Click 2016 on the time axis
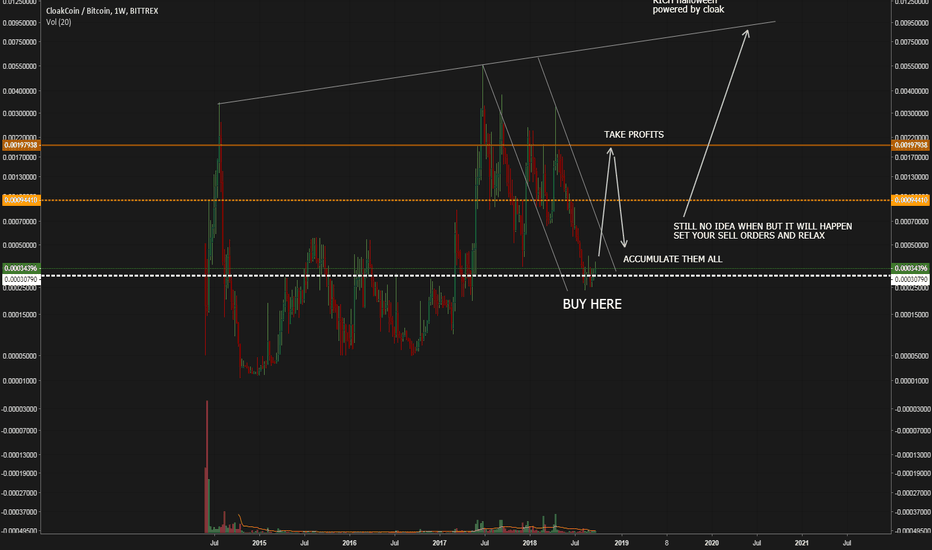 tap(350, 543)
